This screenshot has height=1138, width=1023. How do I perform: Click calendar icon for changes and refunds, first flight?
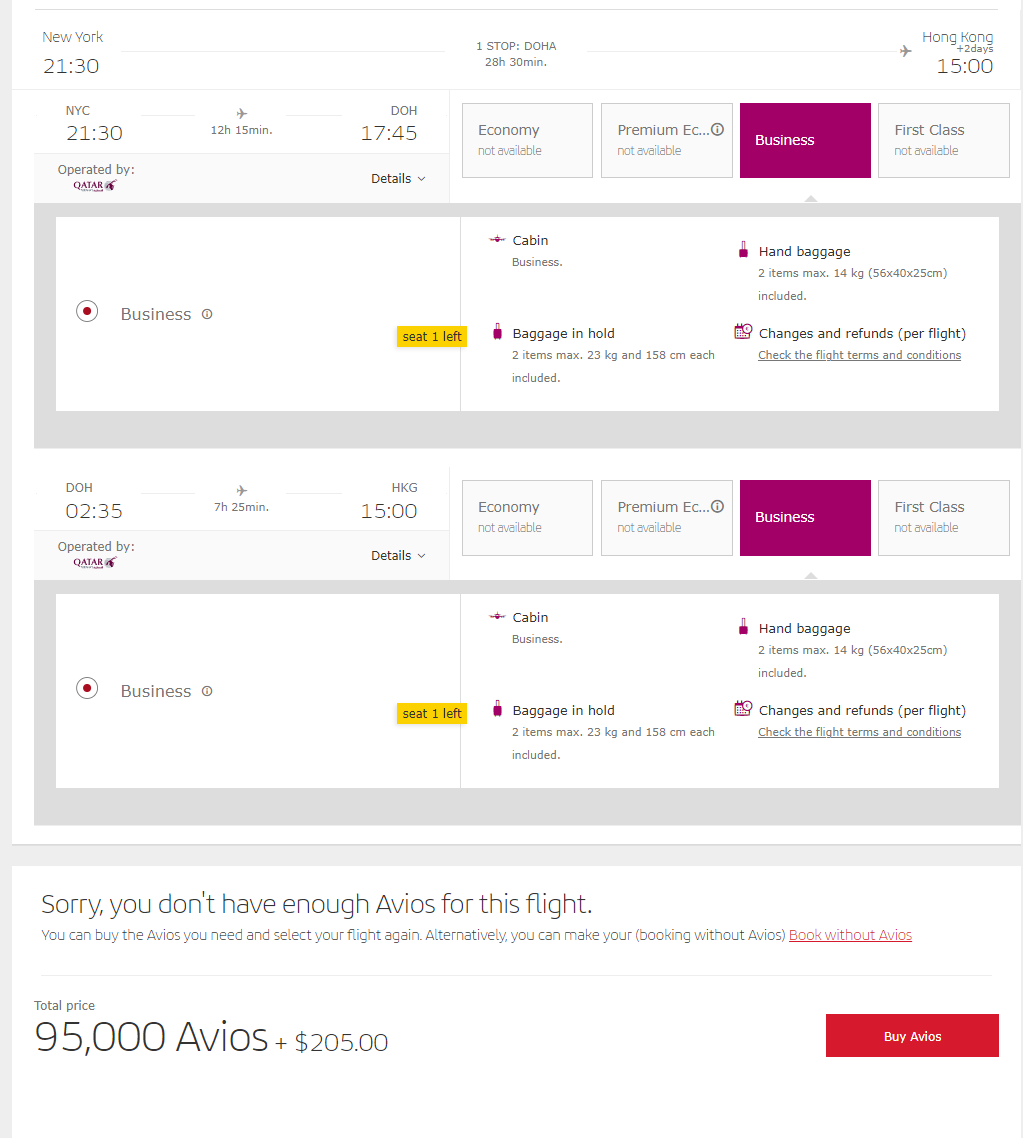(x=742, y=332)
